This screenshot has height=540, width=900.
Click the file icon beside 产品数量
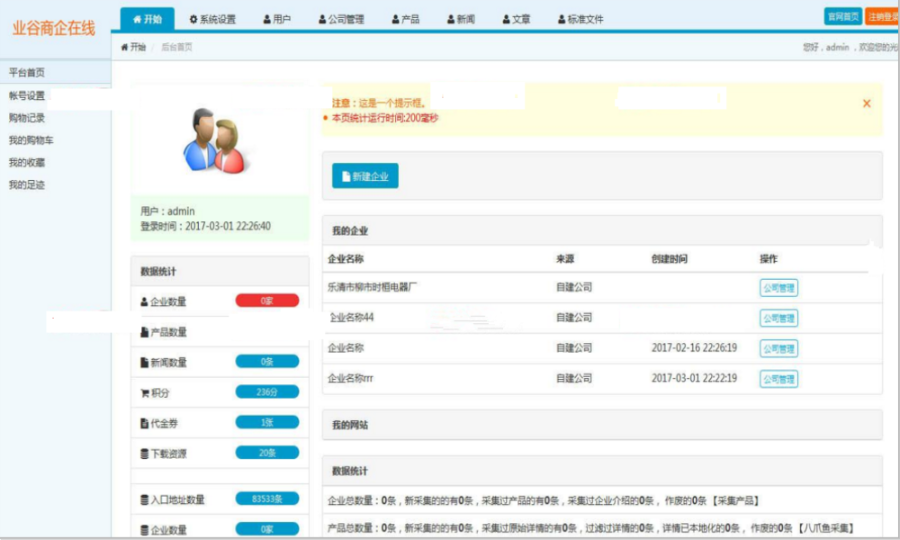[x=144, y=332]
